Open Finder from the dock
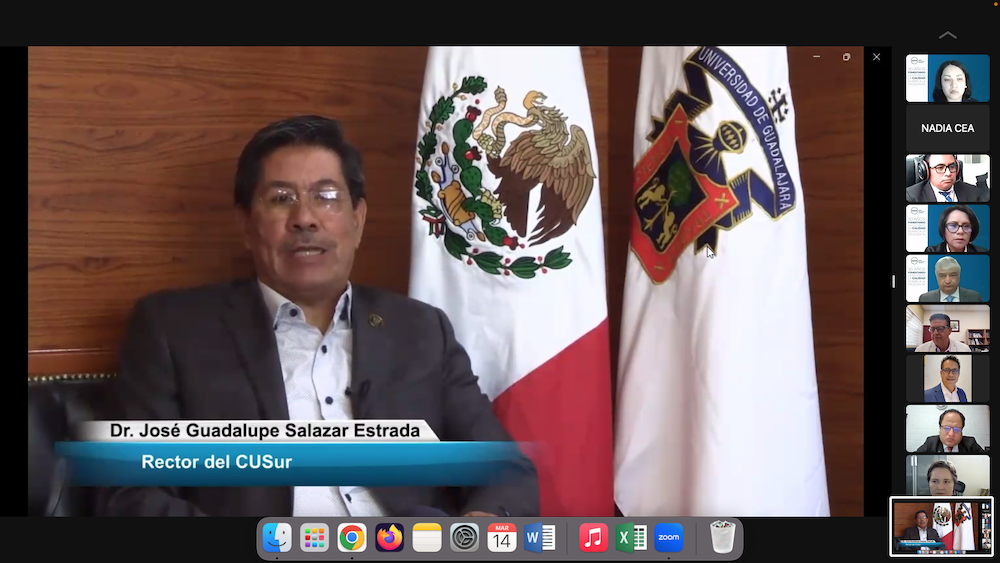 (x=277, y=538)
